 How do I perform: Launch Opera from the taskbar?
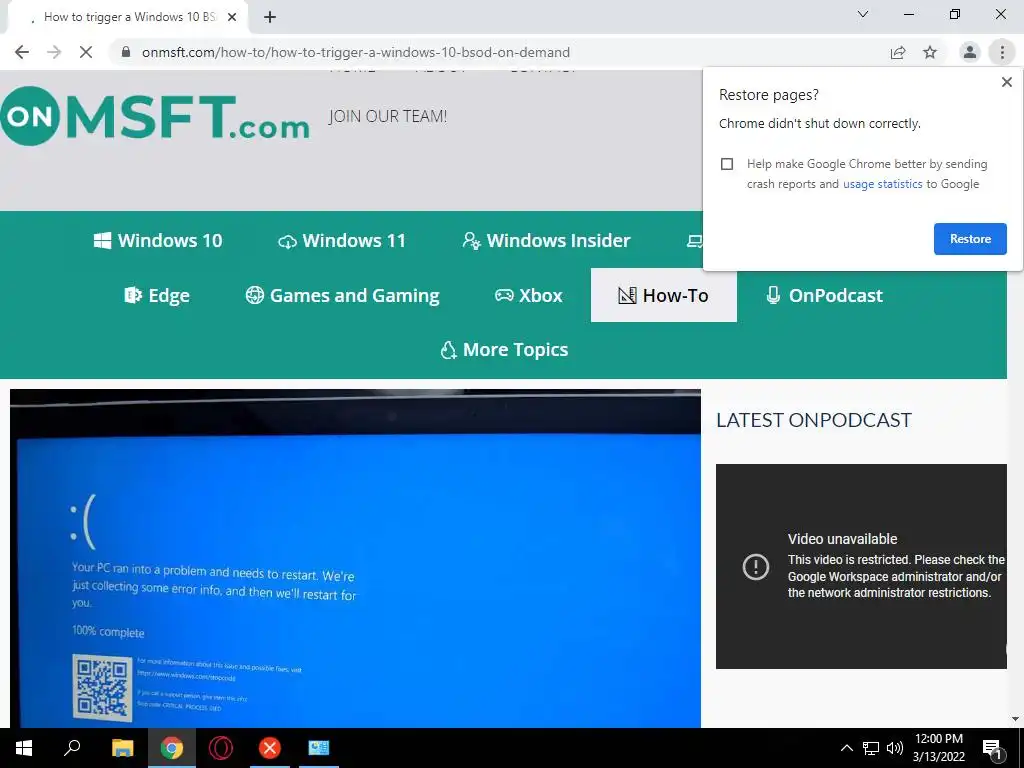pyautogui.click(x=221, y=748)
